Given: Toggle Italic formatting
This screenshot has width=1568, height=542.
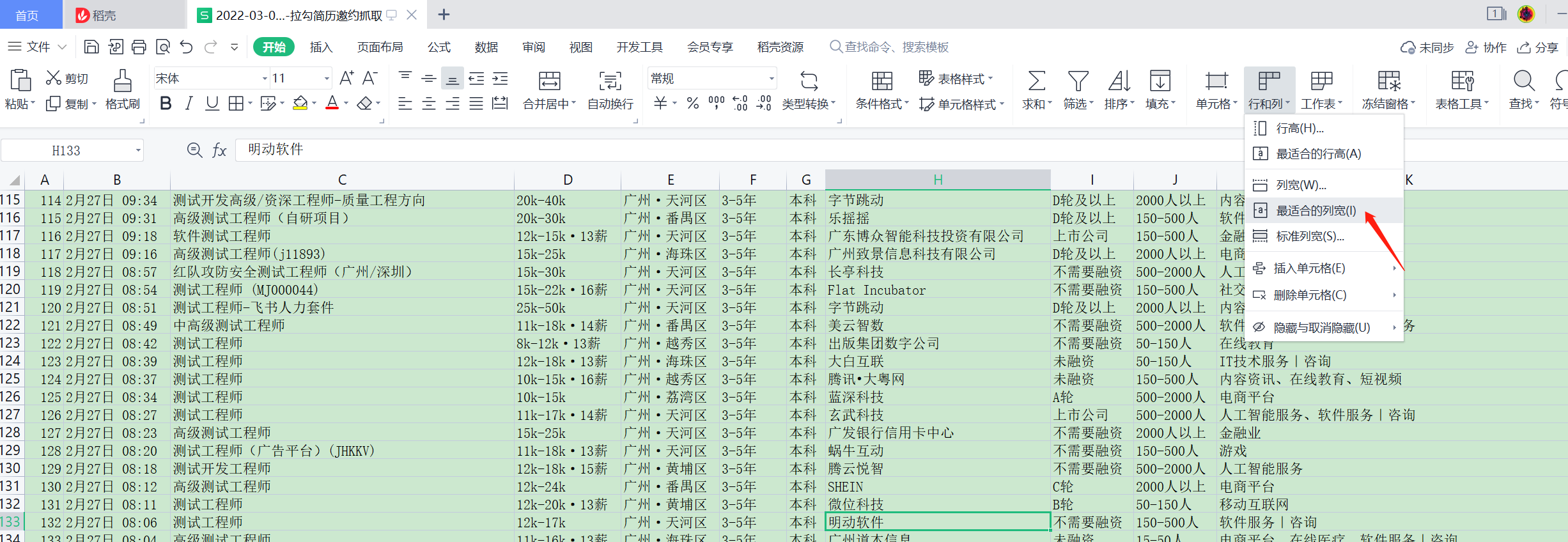Looking at the screenshot, I should tap(189, 103).
